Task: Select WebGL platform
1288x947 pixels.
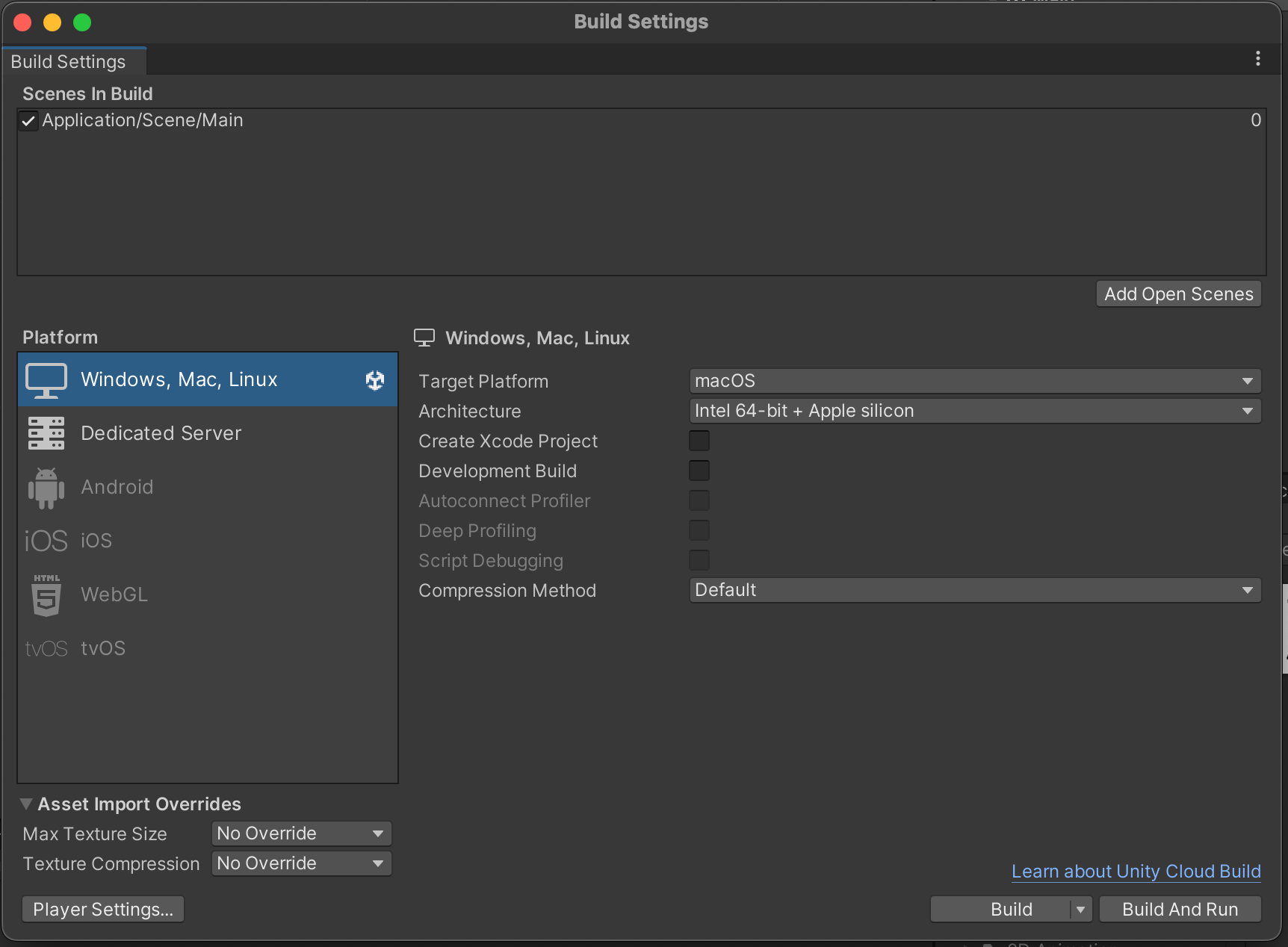Action: (208, 594)
